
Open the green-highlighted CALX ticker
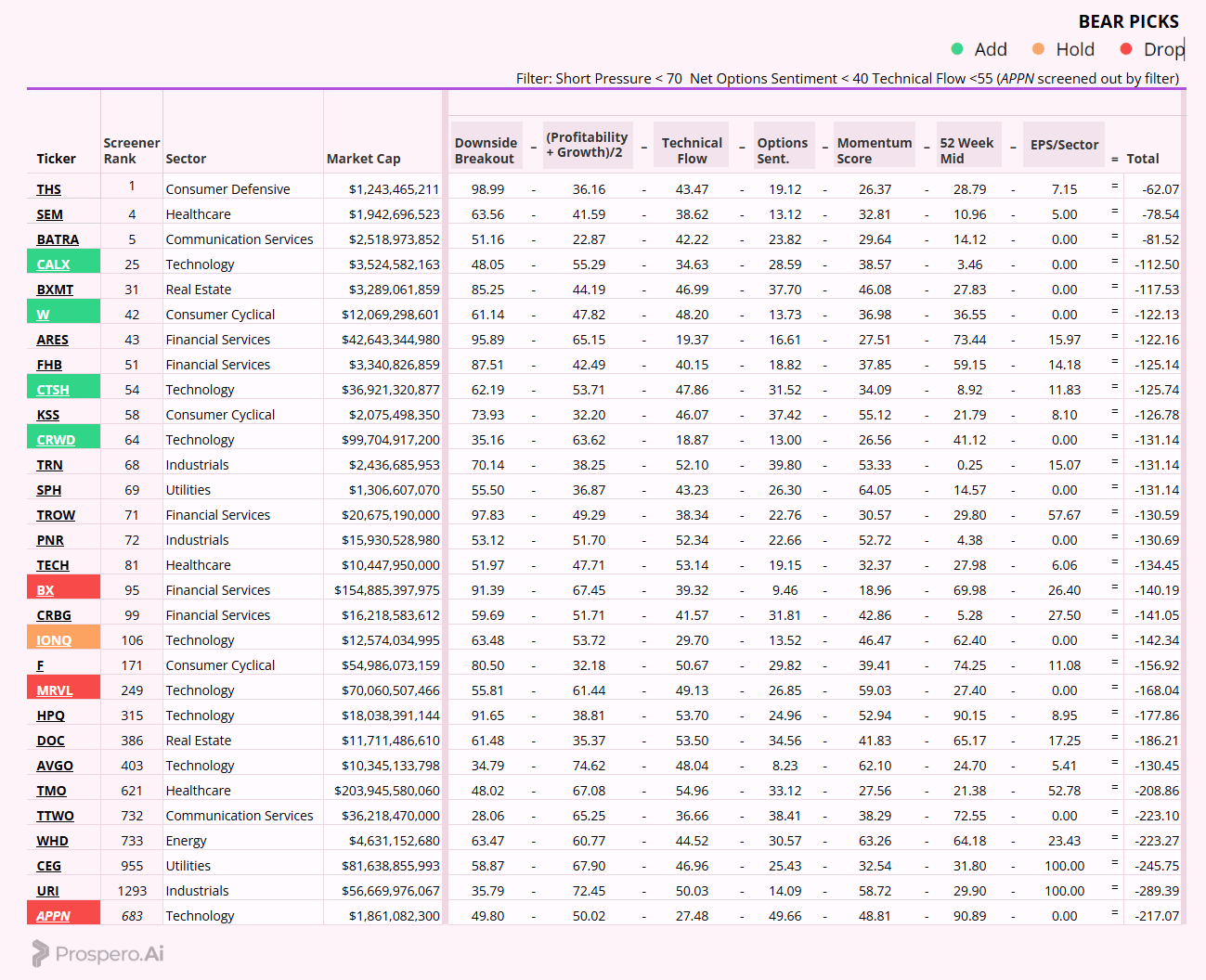(53, 264)
